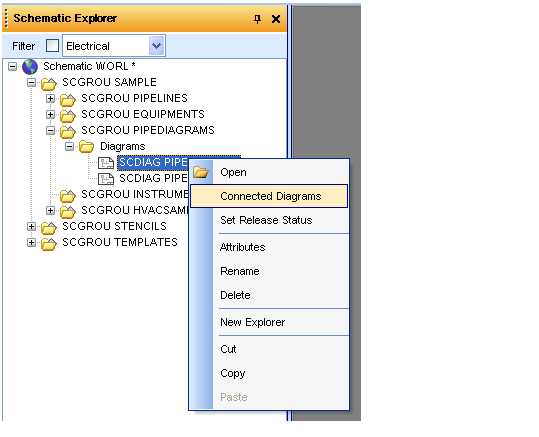Click the Diagrams folder icon
This screenshot has width=539, height=437.
click(86, 147)
